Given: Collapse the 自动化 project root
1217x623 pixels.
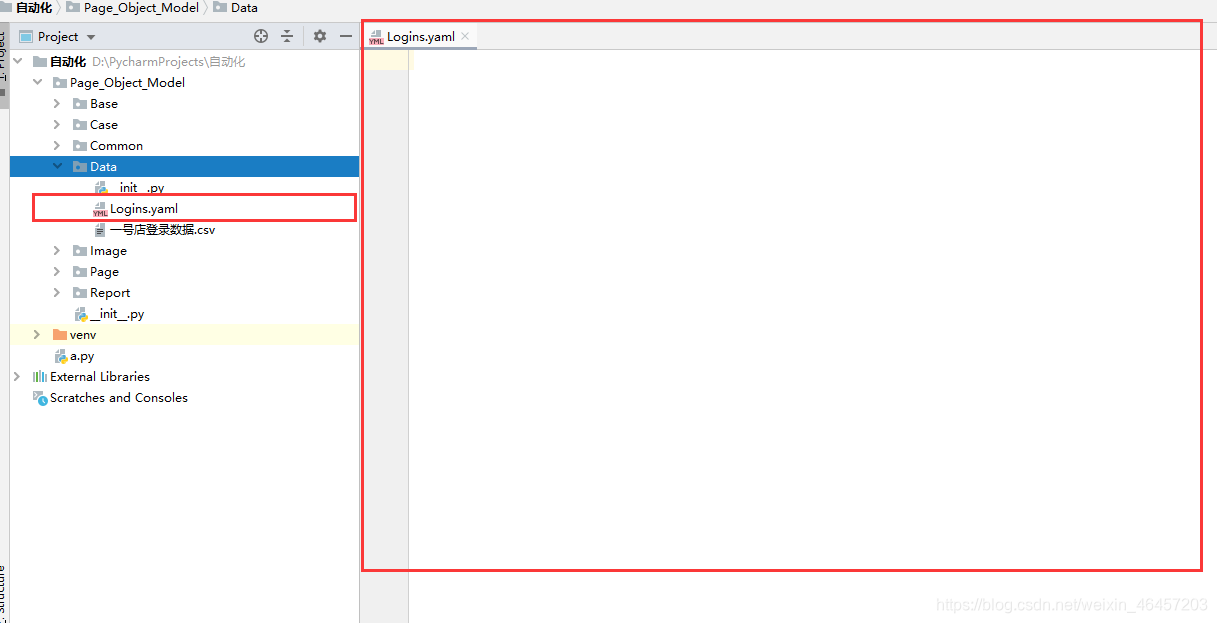Looking at the screenshot, I should 18,62.
